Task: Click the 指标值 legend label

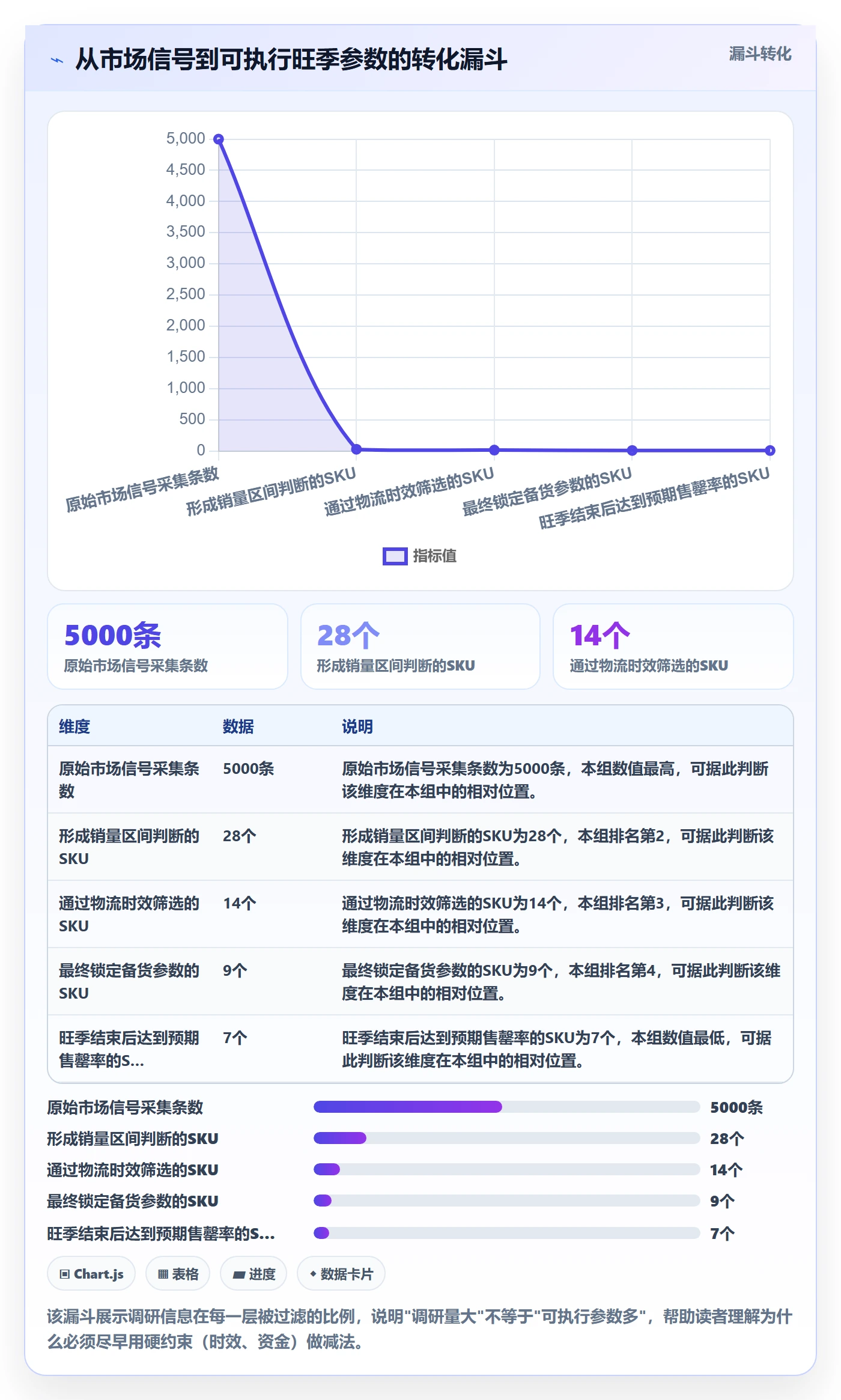Action: click(x=435, y=556)
